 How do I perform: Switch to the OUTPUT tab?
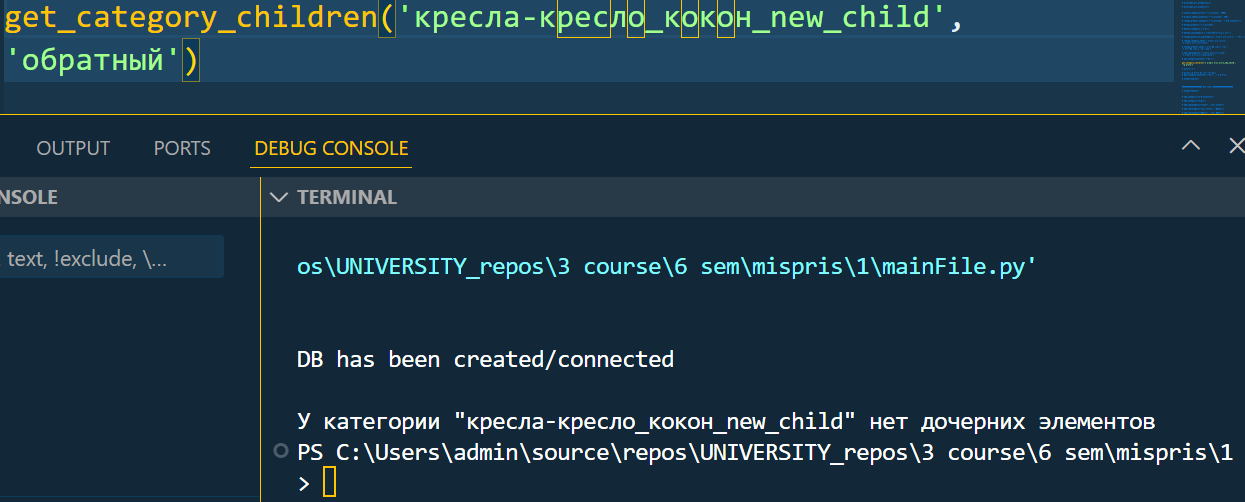tap(73, 148)
